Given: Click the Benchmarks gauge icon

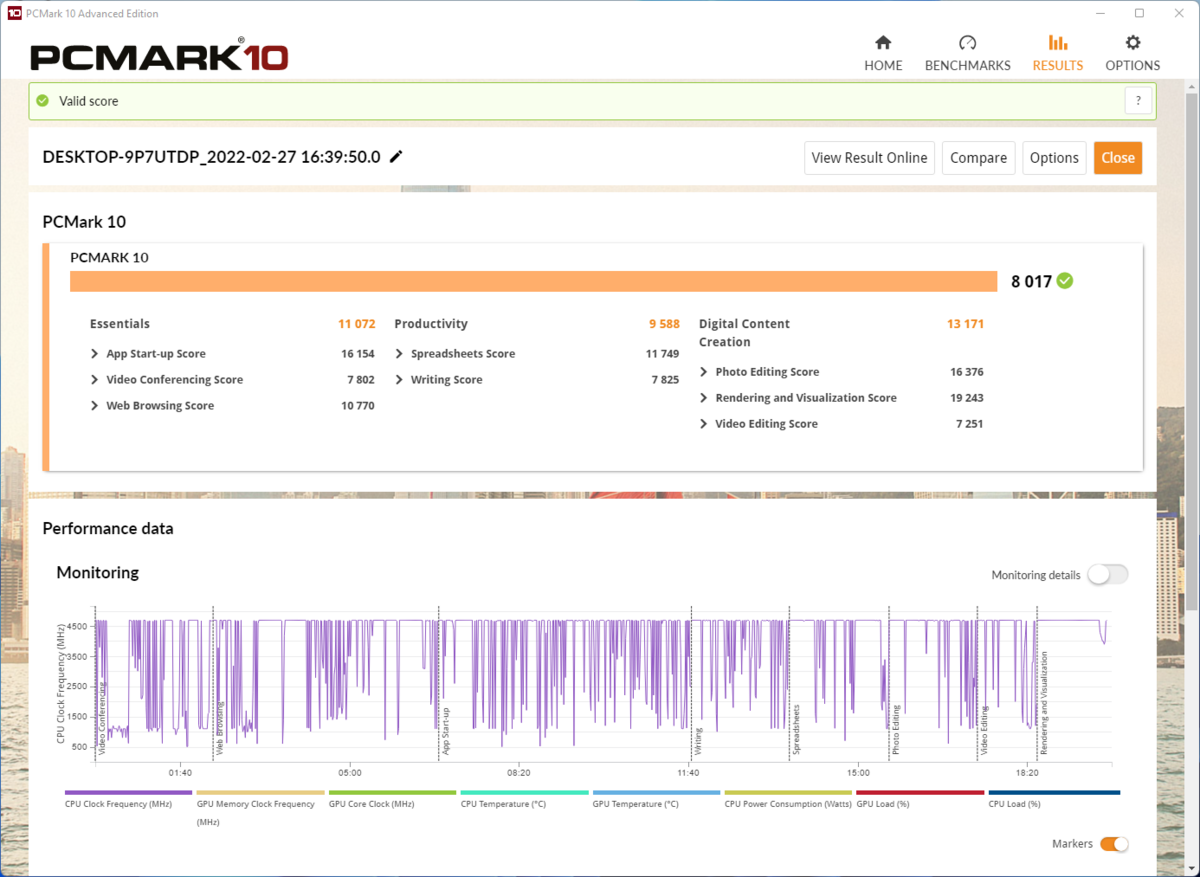Looking at the screenshot, I should pyautogui.click(x=967, y=43).
